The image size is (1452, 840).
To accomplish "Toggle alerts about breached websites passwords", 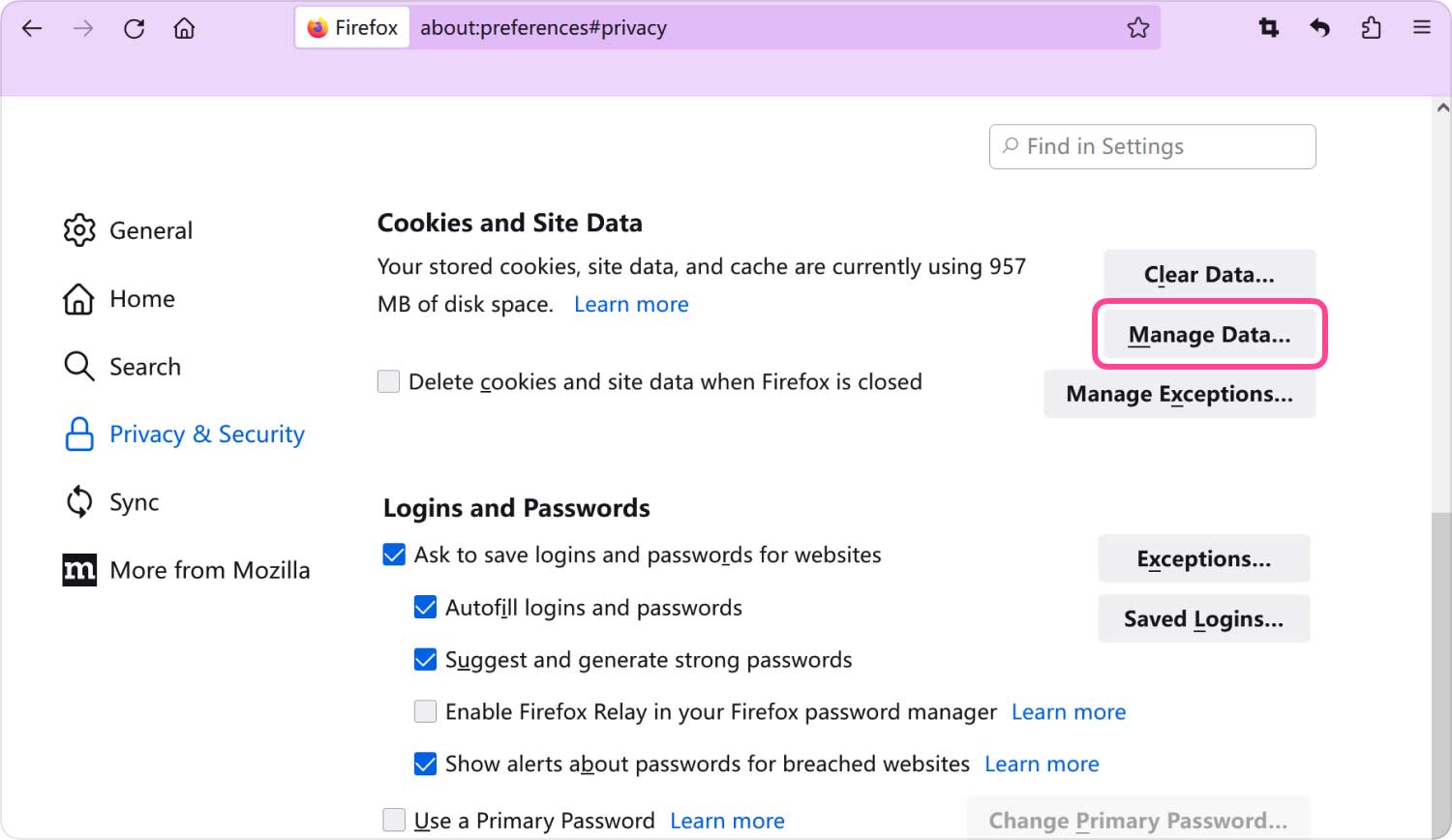I will [x=425, y=764].
